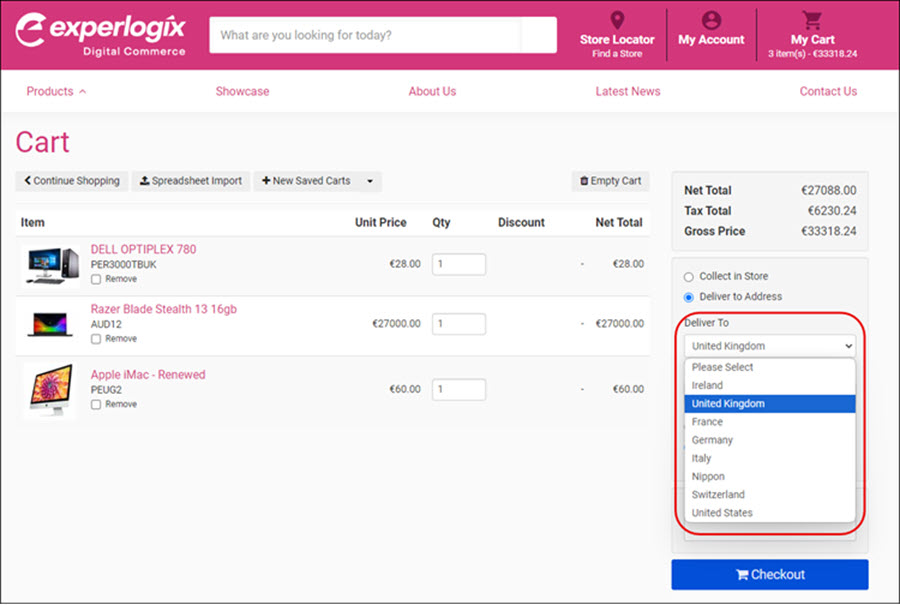Open the Showcase menu item
This screenshot has width=900, height=605.
242,91
